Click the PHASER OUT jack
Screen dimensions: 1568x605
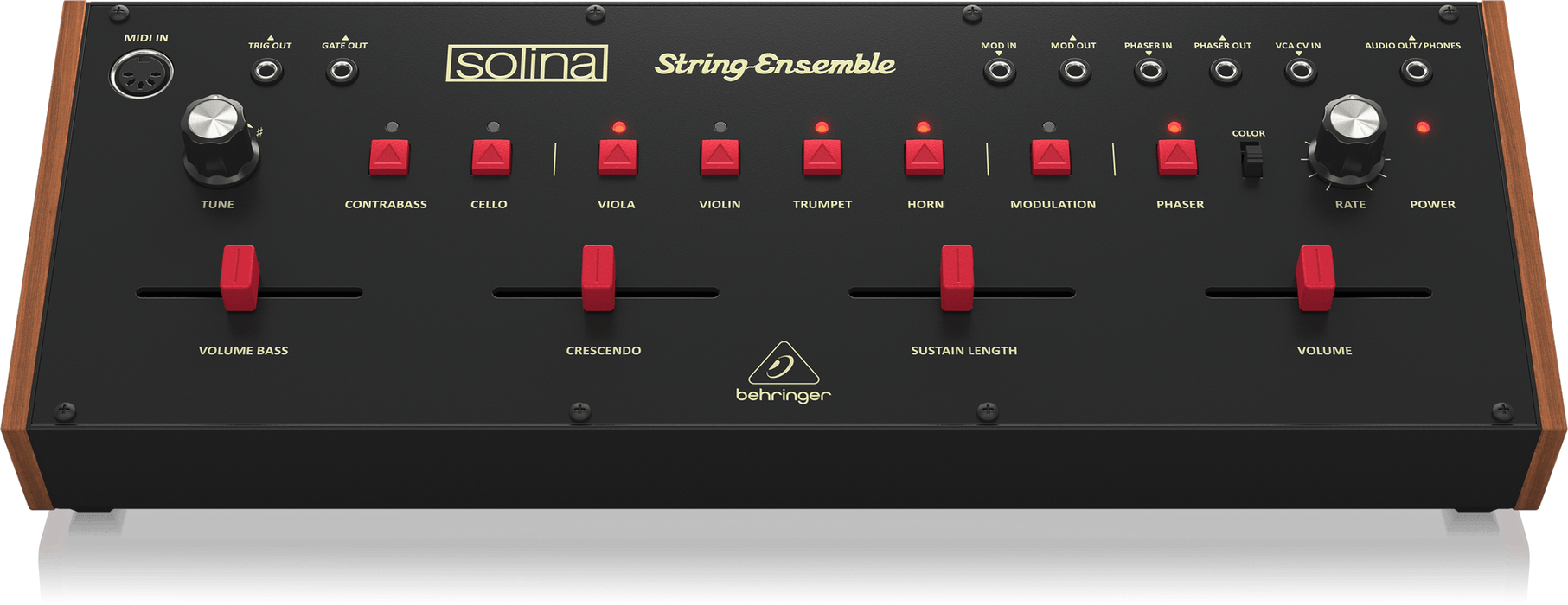tap(1226, 71)
